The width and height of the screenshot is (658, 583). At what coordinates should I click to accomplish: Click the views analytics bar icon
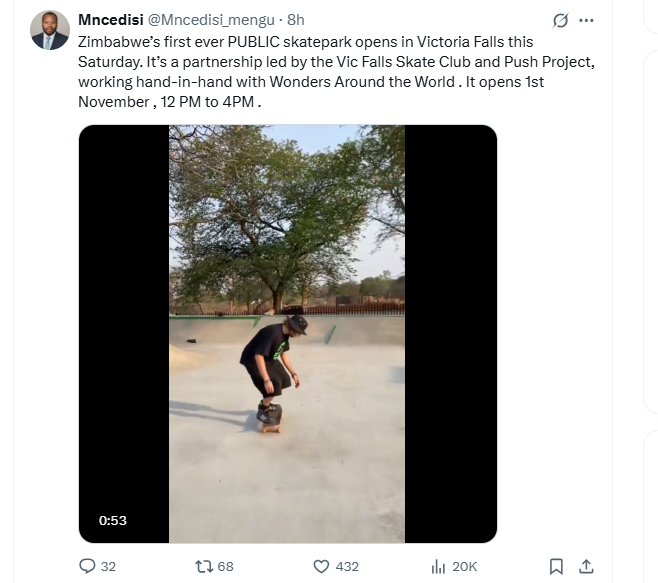[437, 566]
